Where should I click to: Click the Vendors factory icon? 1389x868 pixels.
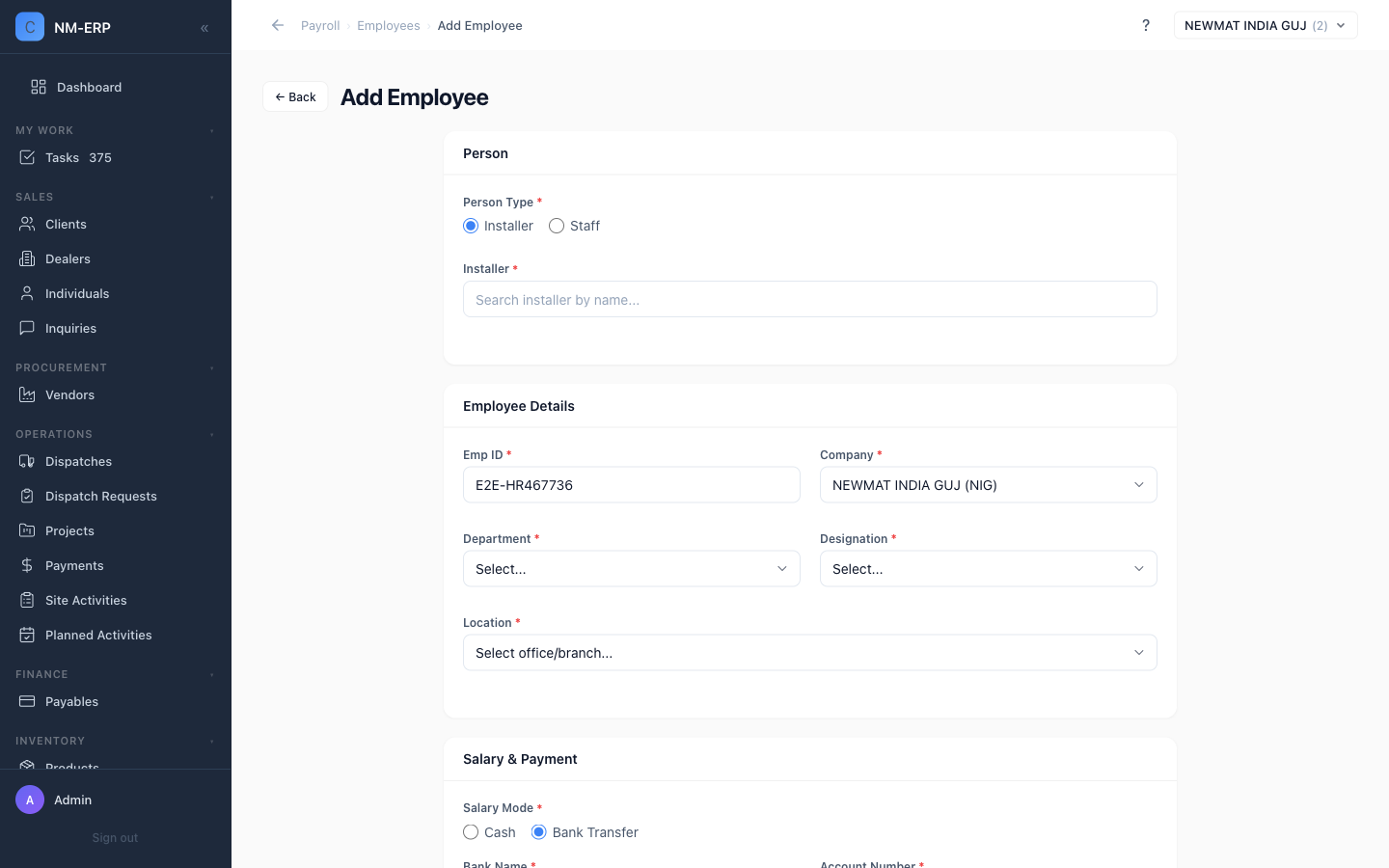click(x=27, y=394)
